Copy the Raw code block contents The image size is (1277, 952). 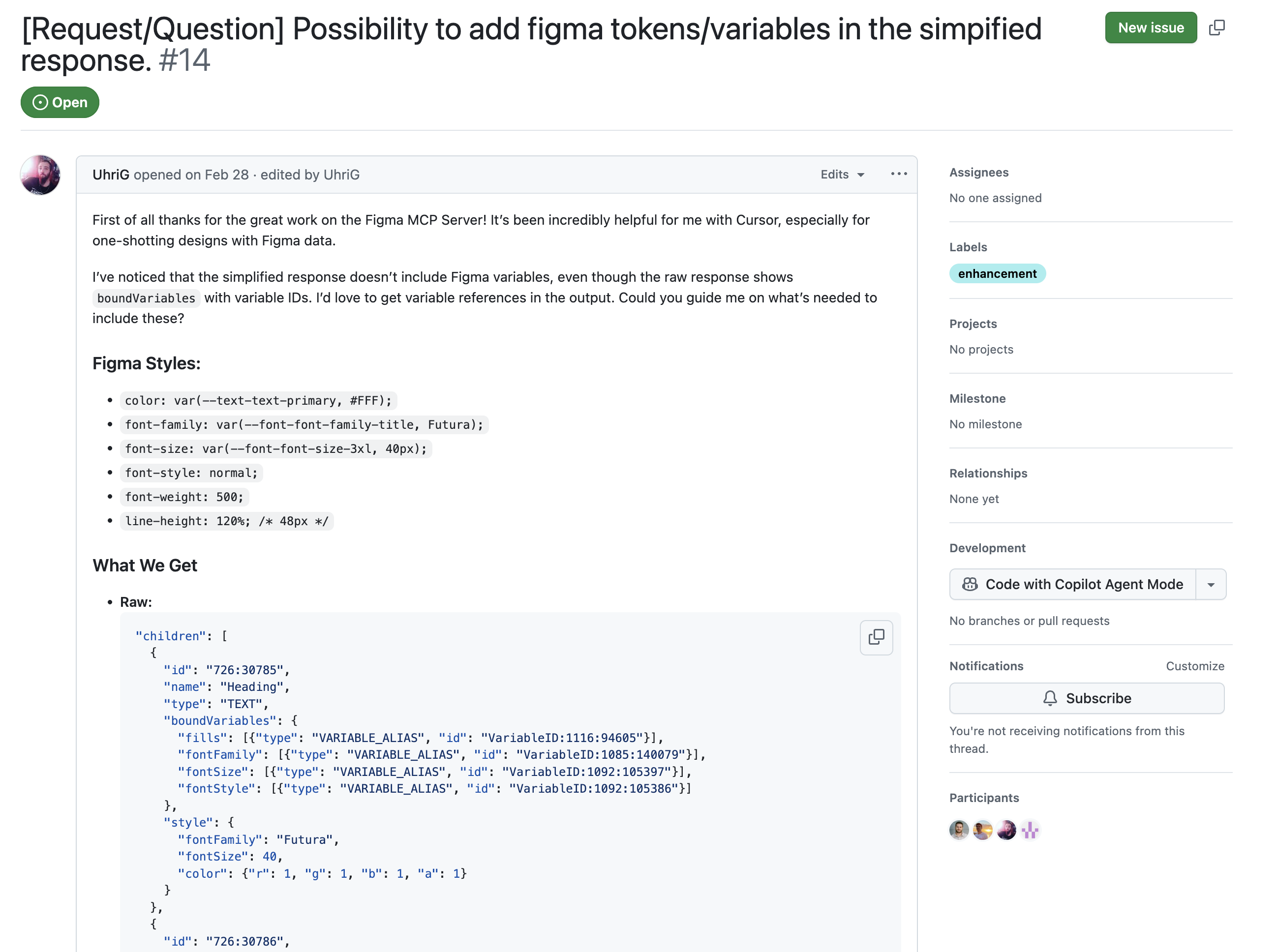coord(876,637)
